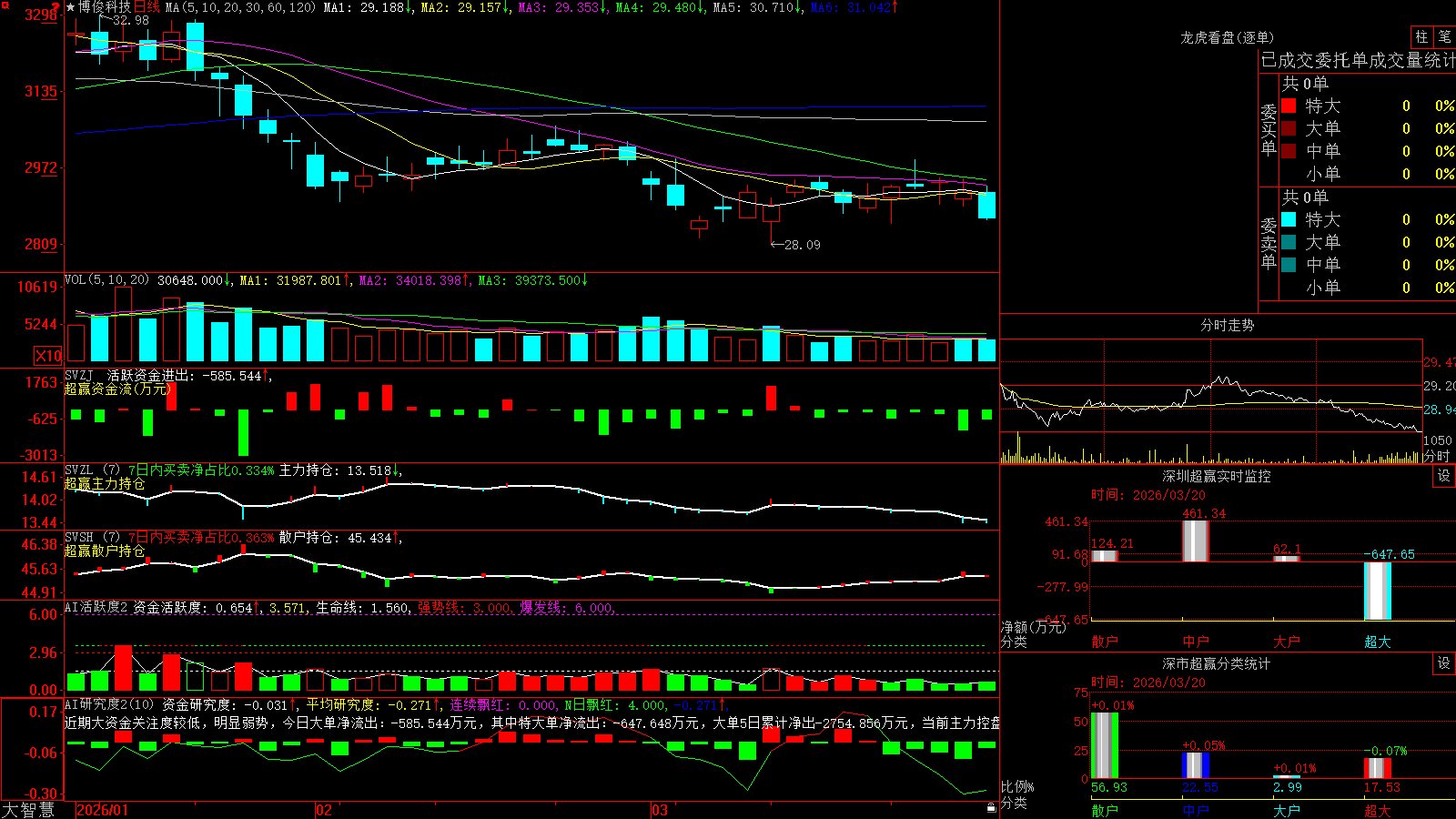The width and height of the screenshot is (1456, 819).
Task: Click dark red 中单 swatch in 委买单
Action: click(1289, 150)
